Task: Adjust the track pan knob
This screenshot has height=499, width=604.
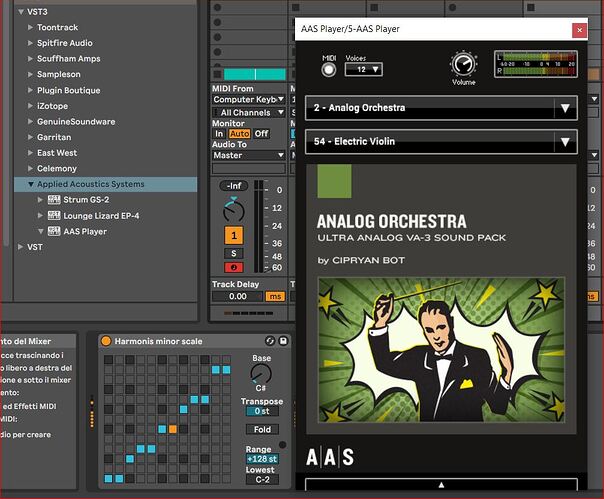Action: coord(234,210)
